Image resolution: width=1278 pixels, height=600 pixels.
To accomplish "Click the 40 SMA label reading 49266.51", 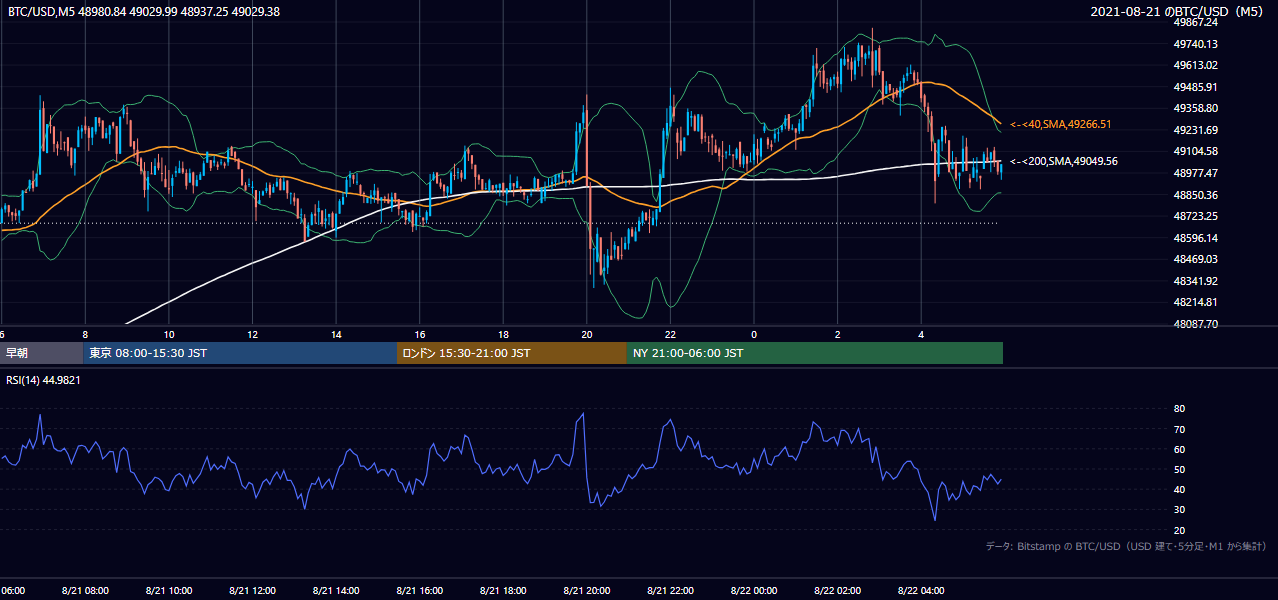I will [1061, 124].
